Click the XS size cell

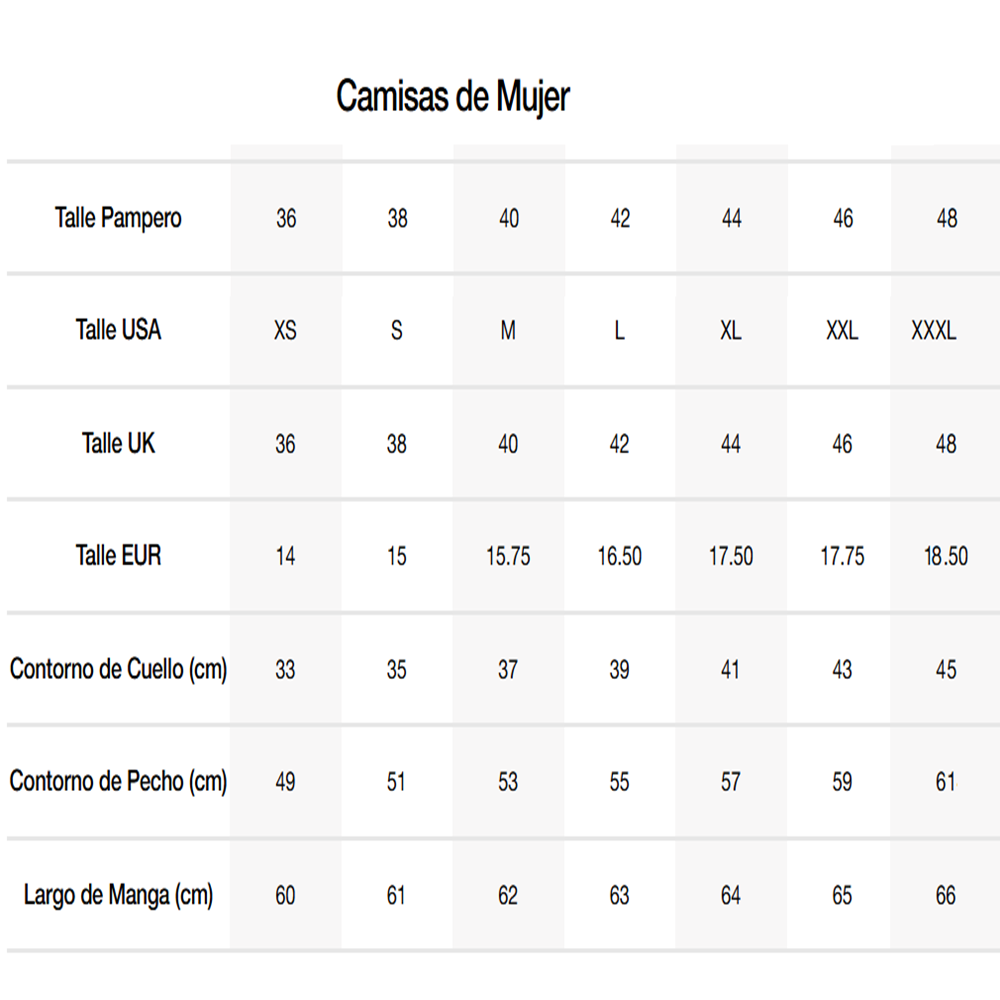pyautogui.click(x=286, y=331)
